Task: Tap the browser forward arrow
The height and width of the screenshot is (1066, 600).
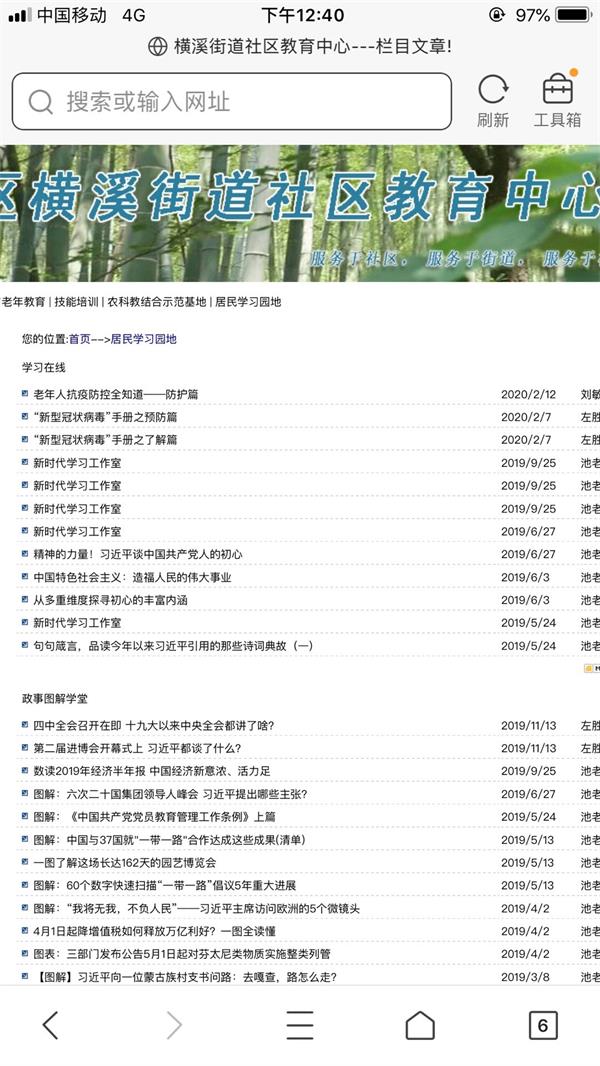Action: 174,1024
